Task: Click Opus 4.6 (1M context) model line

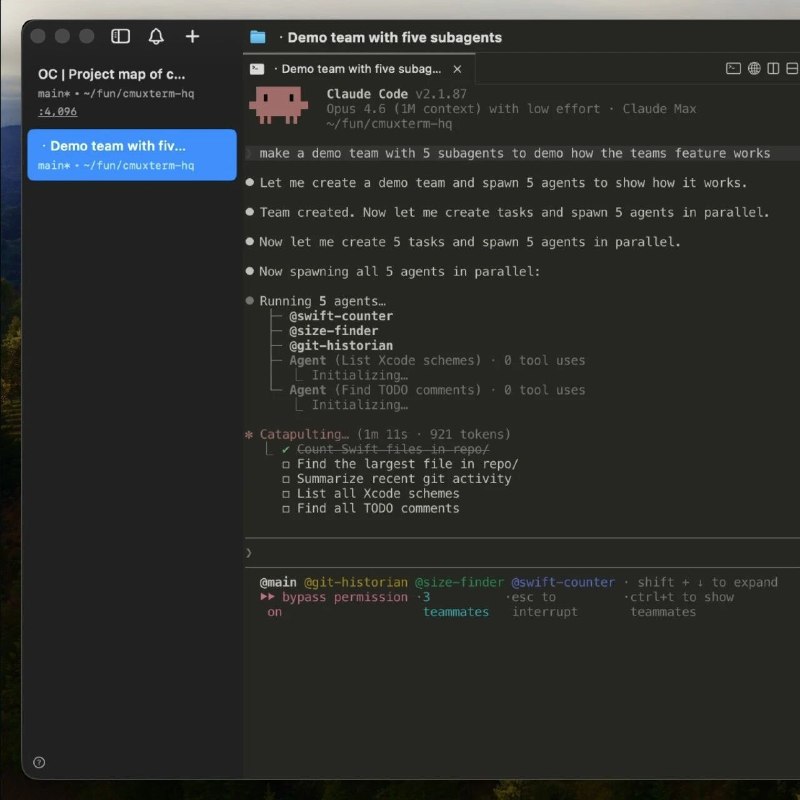Action: click(511, 109)
